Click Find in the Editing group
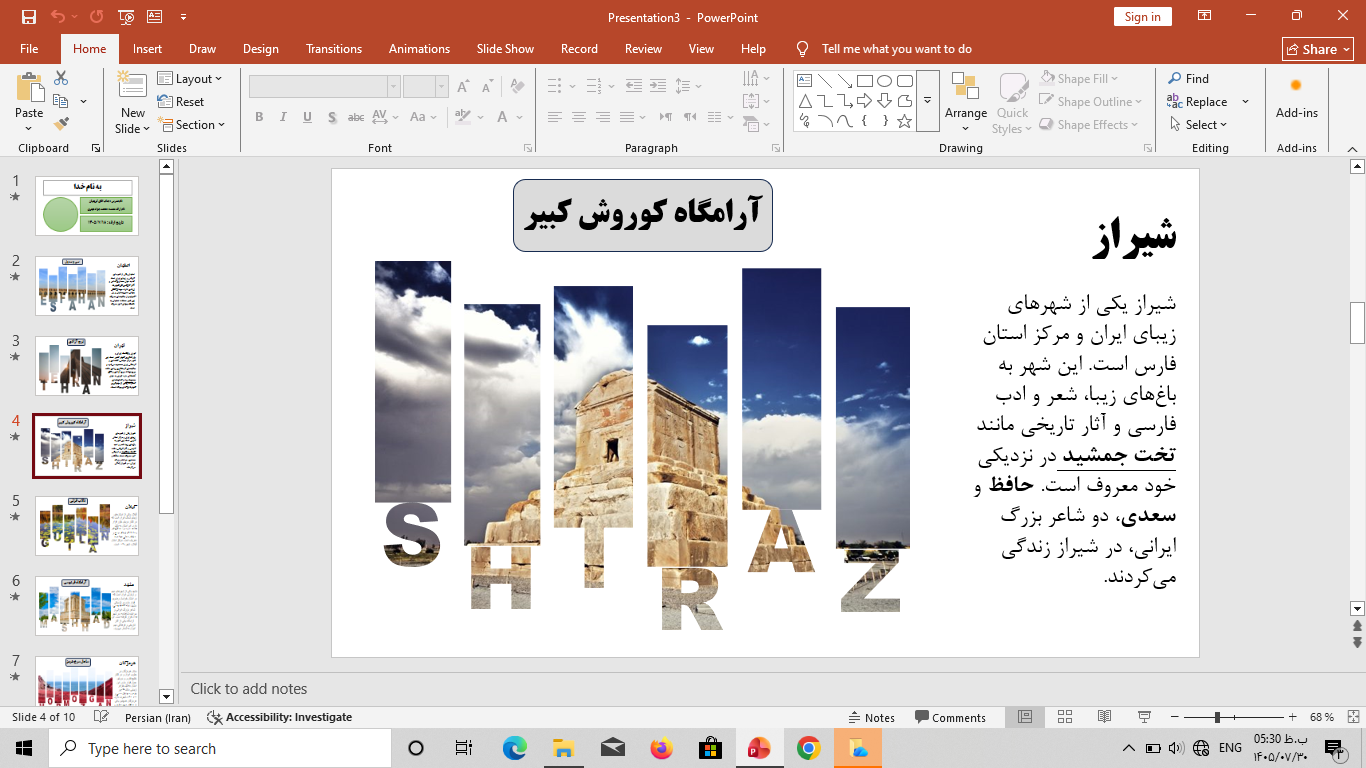This screenshot has width=1366, height=768. [1188, 78]
